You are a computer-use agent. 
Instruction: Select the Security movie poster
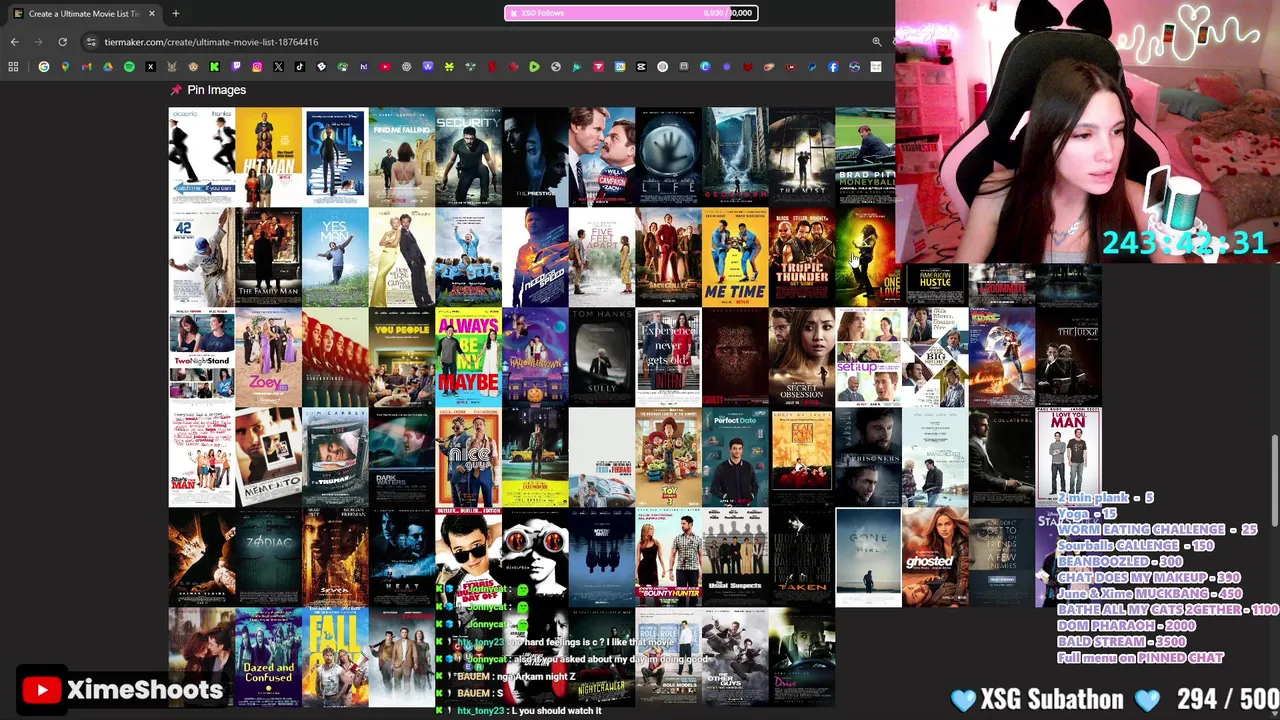click(468, 157)
